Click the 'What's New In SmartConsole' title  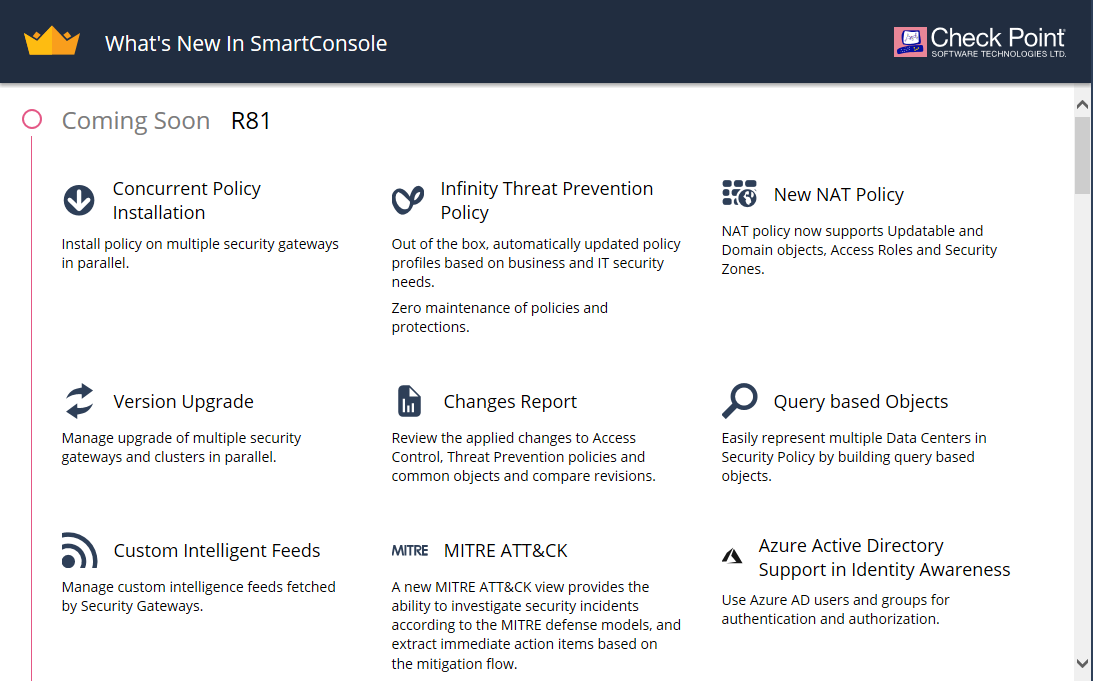[246, 43]
